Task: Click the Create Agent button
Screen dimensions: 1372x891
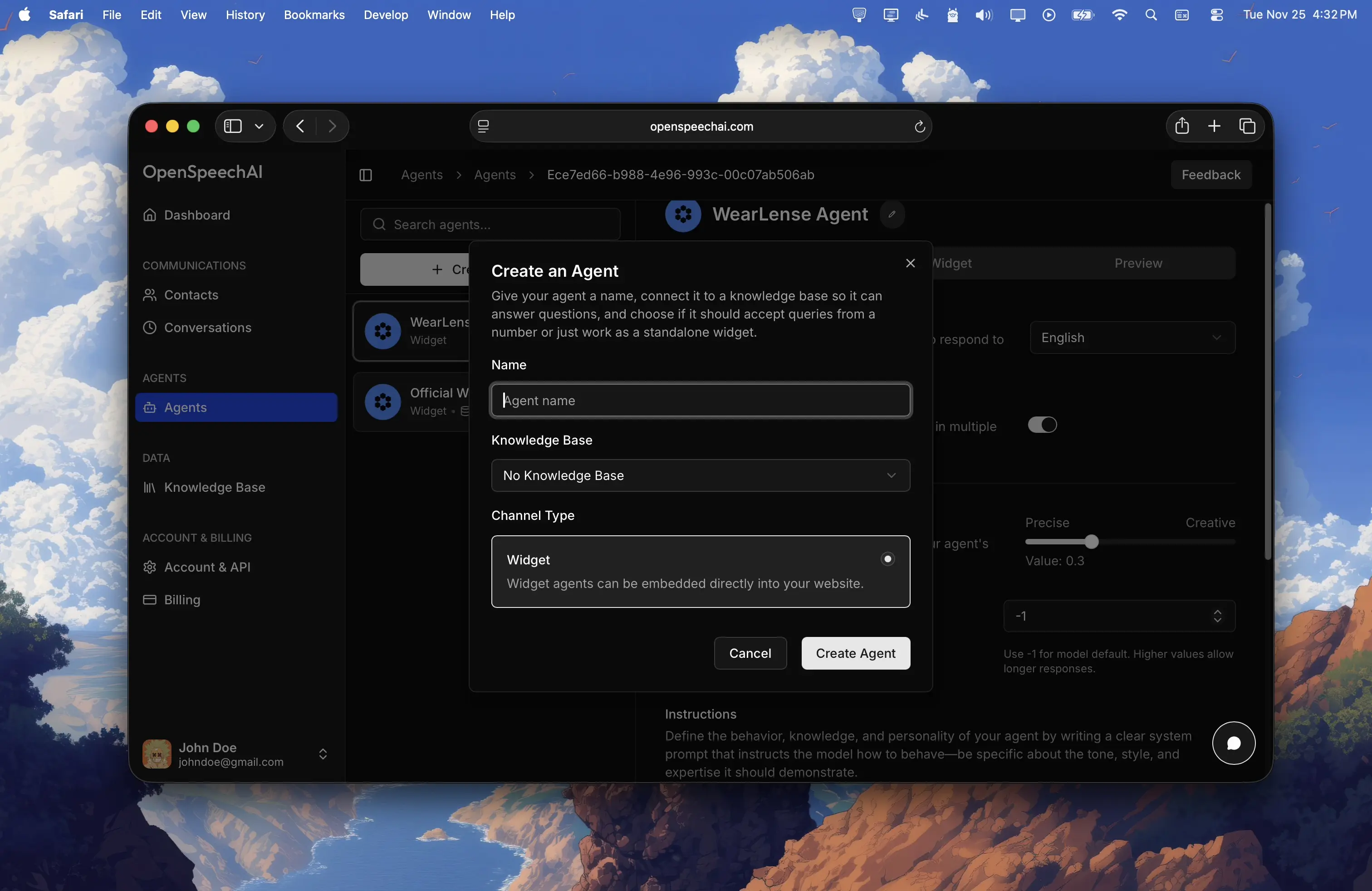Action: 856,653
